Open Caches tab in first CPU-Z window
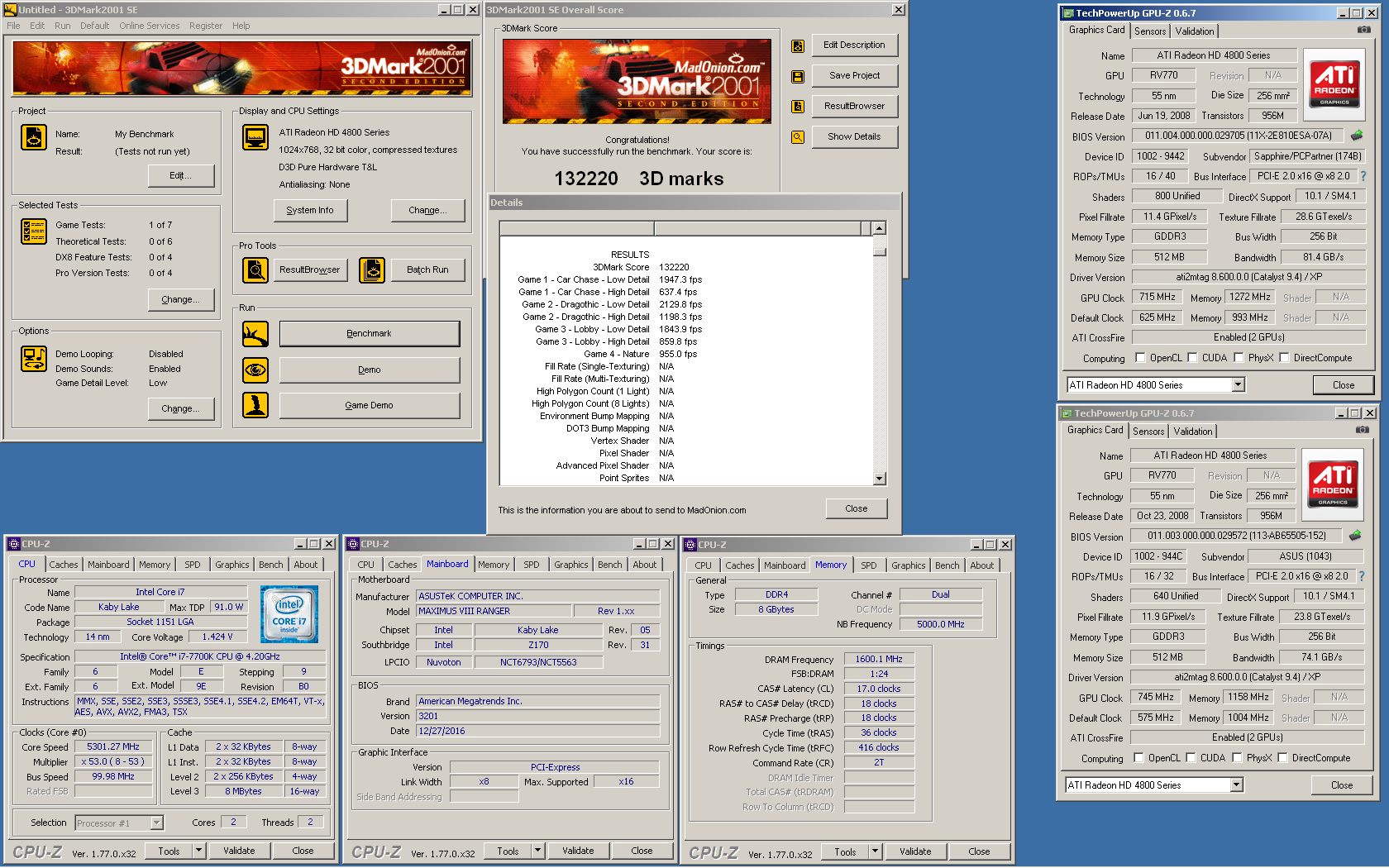 (64, 565)
